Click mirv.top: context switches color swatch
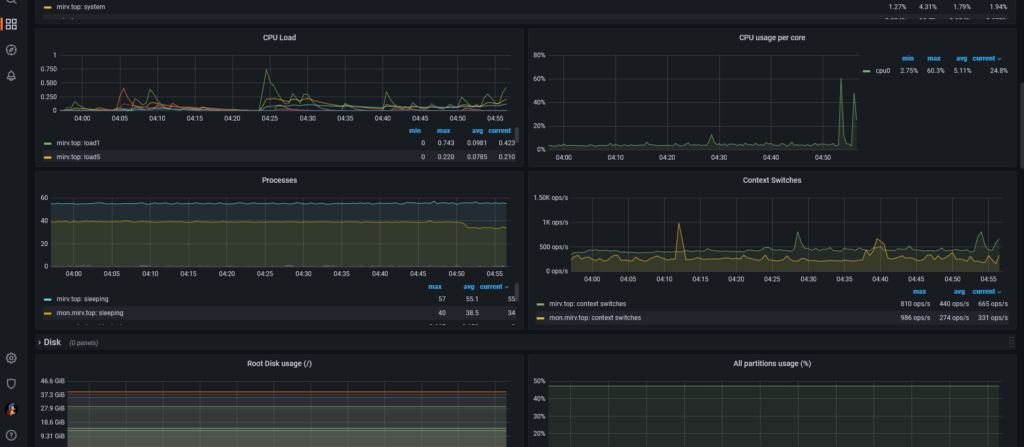This screenshot has width=1024, height=447. (540, 304)
